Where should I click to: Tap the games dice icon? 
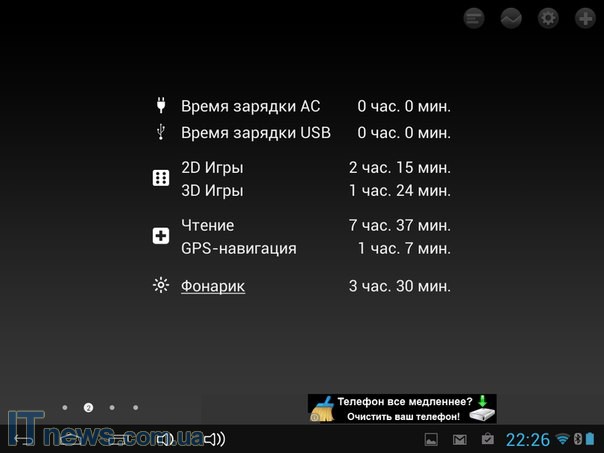point(160,178)
